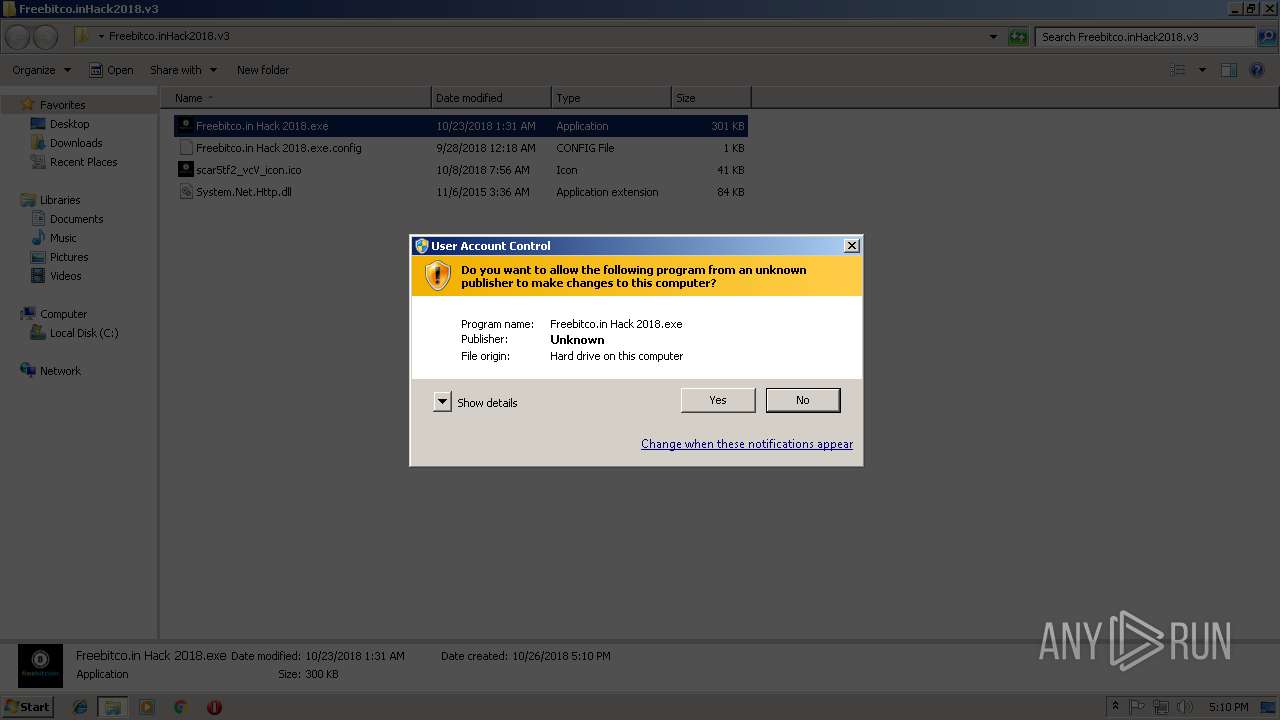Open Downloads in Favorites
Screen dimensions: 1280x720
(x=76, y=143)
